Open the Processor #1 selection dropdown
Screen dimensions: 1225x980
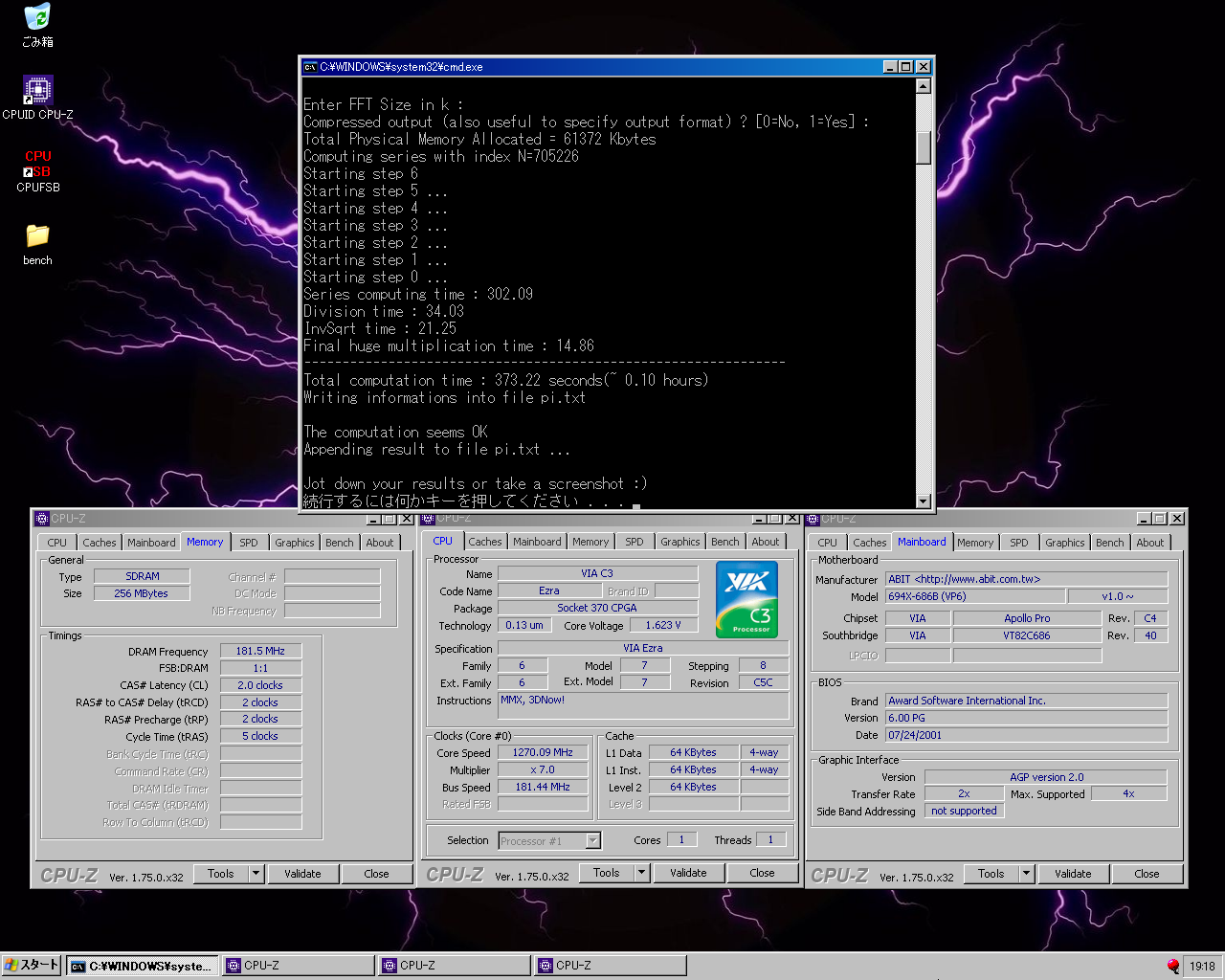(x=550, y=840)
